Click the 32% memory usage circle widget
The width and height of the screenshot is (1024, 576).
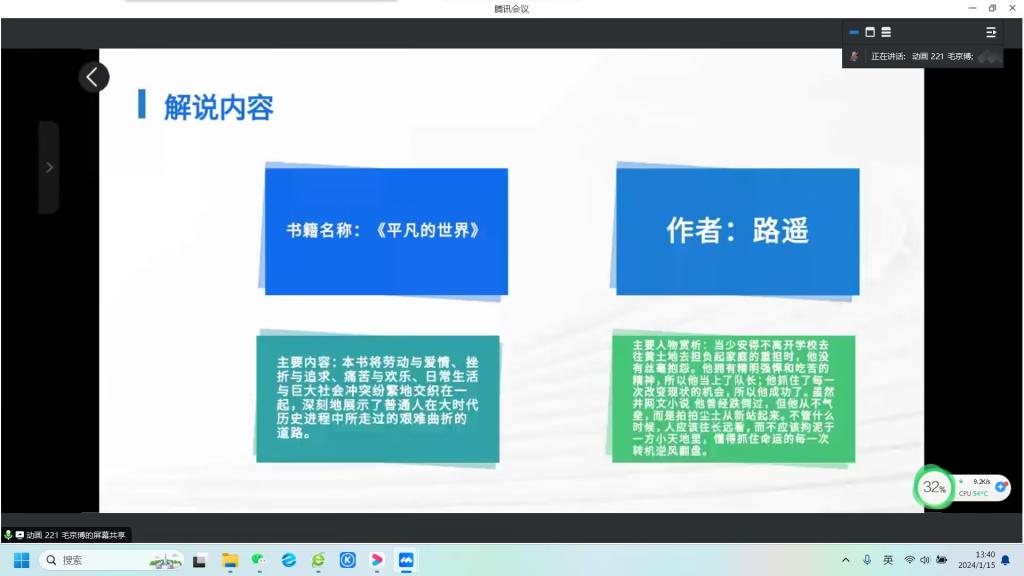[x=935, y=488]
